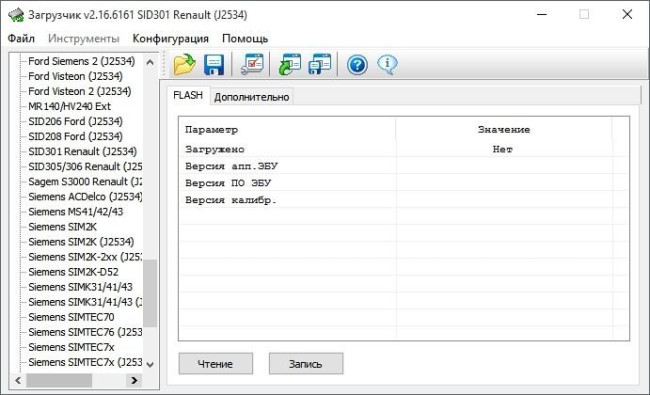Image resolution: width=650 pixels, height=395 pixels.
Task: Click the Параметр column header
Action: point(211,130)
